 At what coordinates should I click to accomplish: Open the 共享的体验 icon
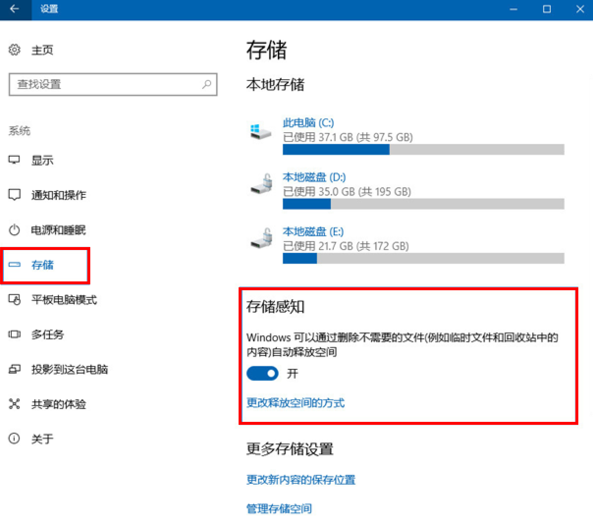point(14,404)
